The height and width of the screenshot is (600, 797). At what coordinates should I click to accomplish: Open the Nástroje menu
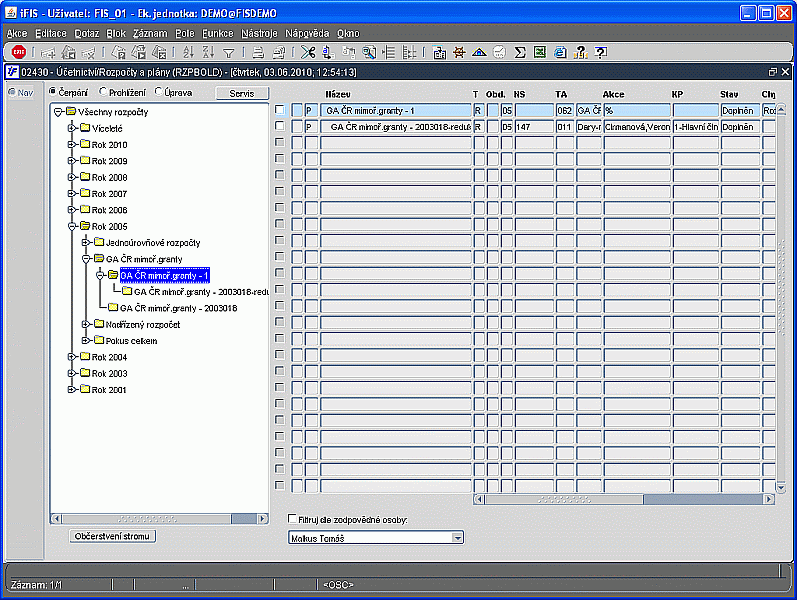[x=260, y=33]
